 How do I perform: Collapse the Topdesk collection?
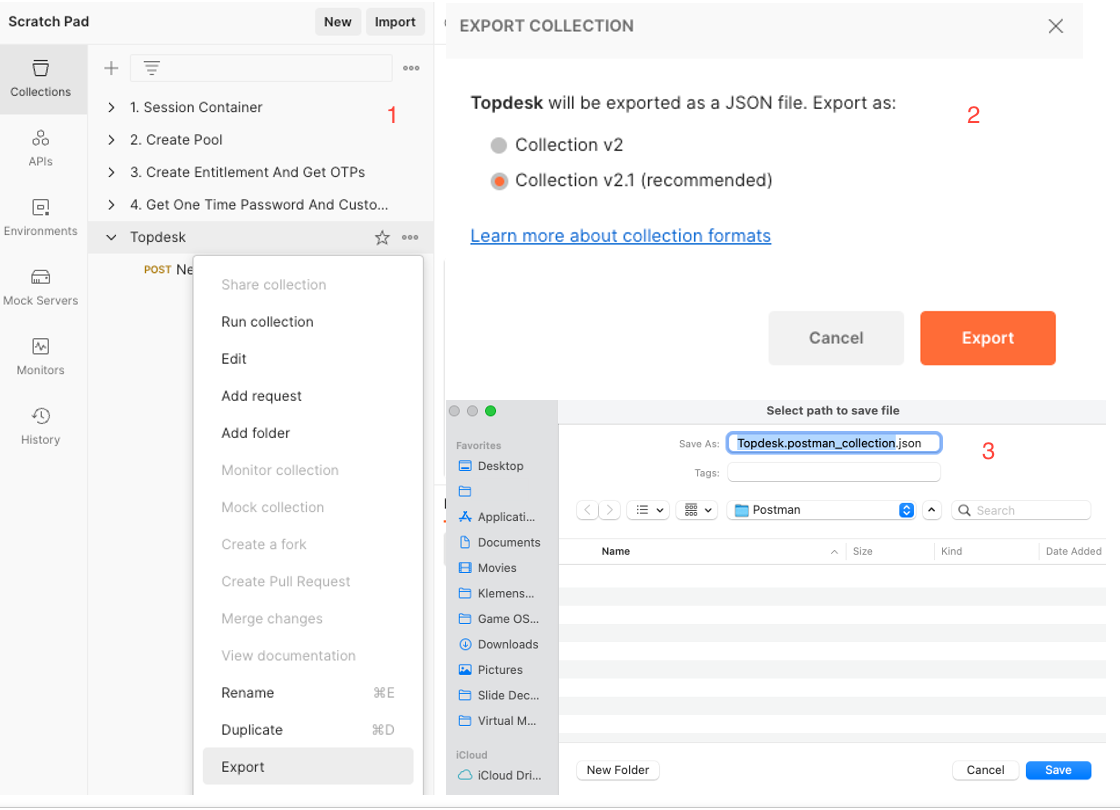tap(110, 237)
